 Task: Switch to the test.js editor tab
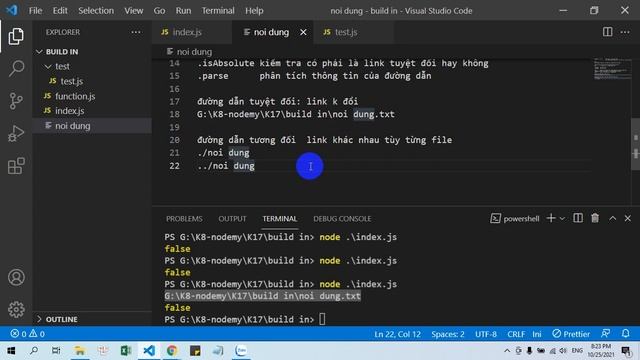click(353, 32)
